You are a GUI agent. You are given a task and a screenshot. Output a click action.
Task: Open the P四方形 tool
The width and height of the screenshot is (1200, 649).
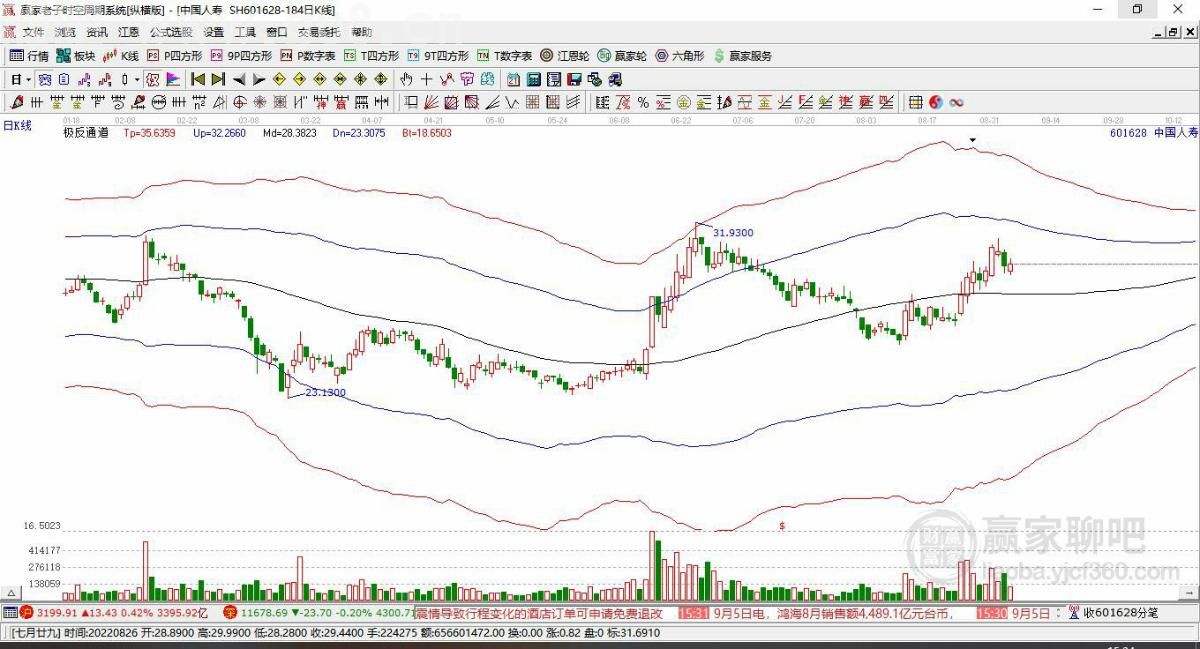pyautogui.click(x=175, y=56)
